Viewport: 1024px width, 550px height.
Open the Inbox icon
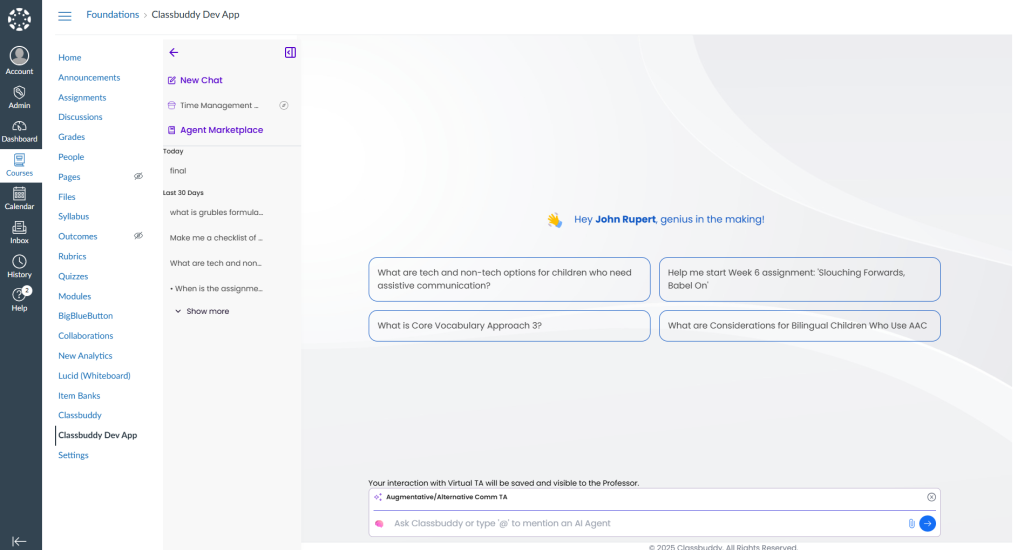[19, 232]
